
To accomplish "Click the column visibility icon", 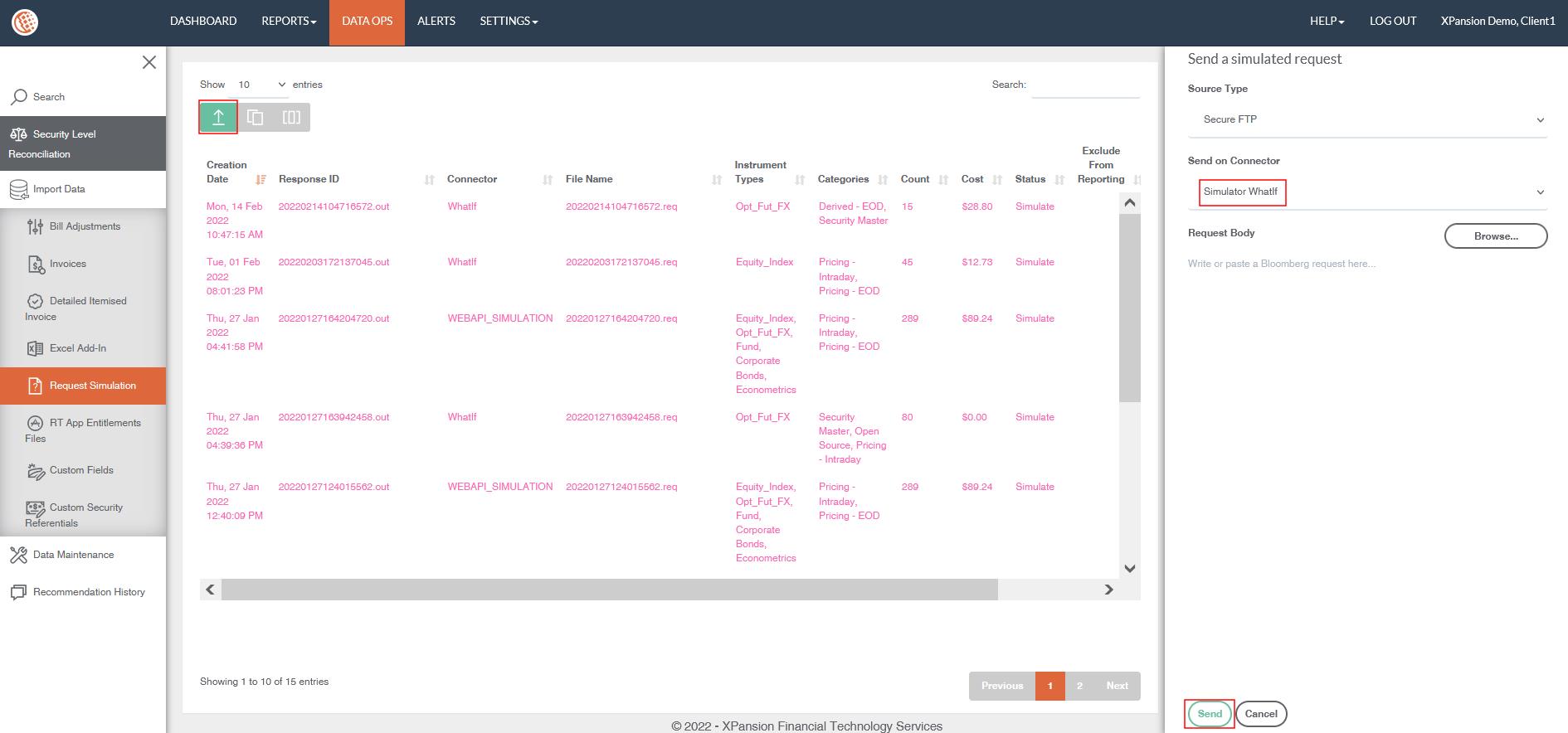I will [291, 118].
